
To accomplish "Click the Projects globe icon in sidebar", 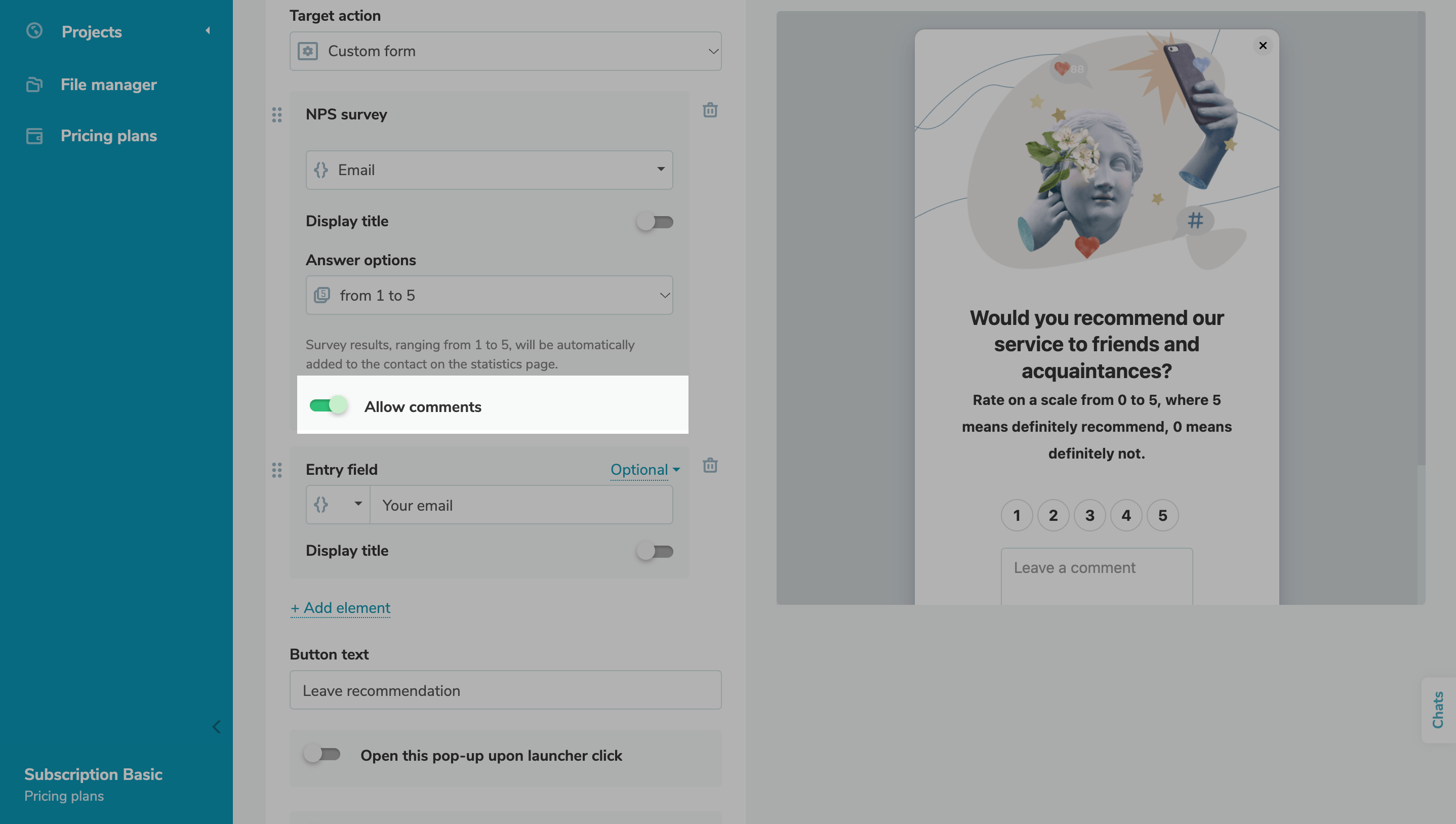I will [x=34, y=30].
